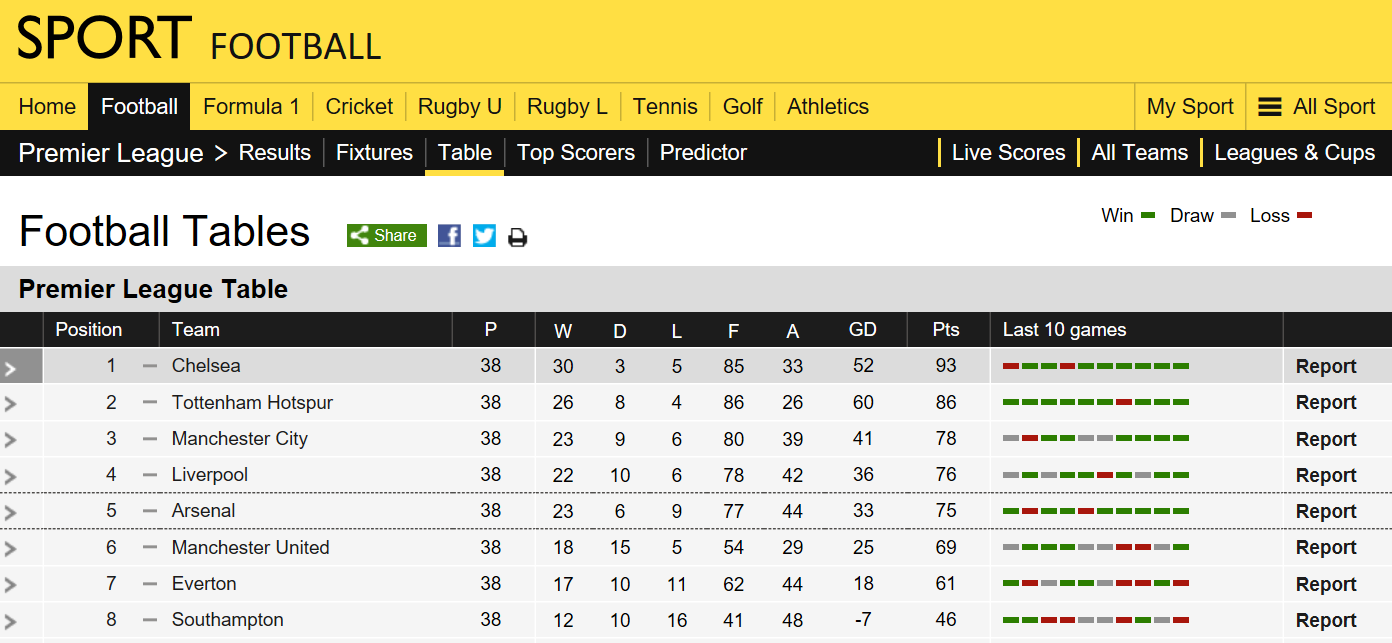1392x643 pixels.
Task: Click the green Win legend swatch
Action: coord(1148,216)
